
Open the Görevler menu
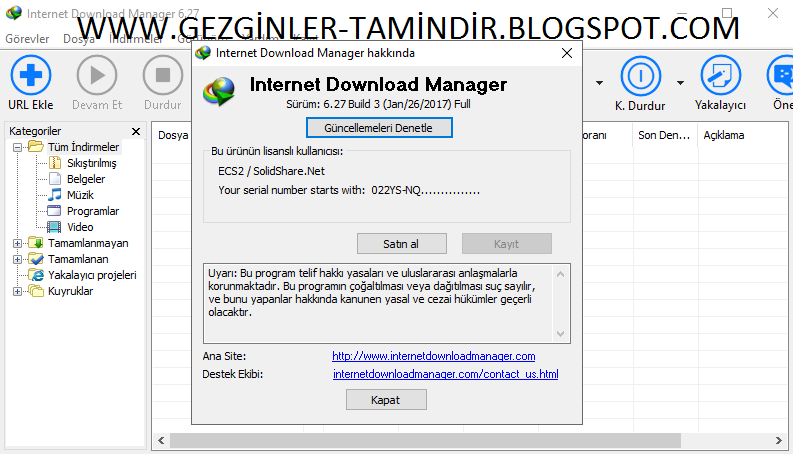pyautogui.click(x=27, y=39)
